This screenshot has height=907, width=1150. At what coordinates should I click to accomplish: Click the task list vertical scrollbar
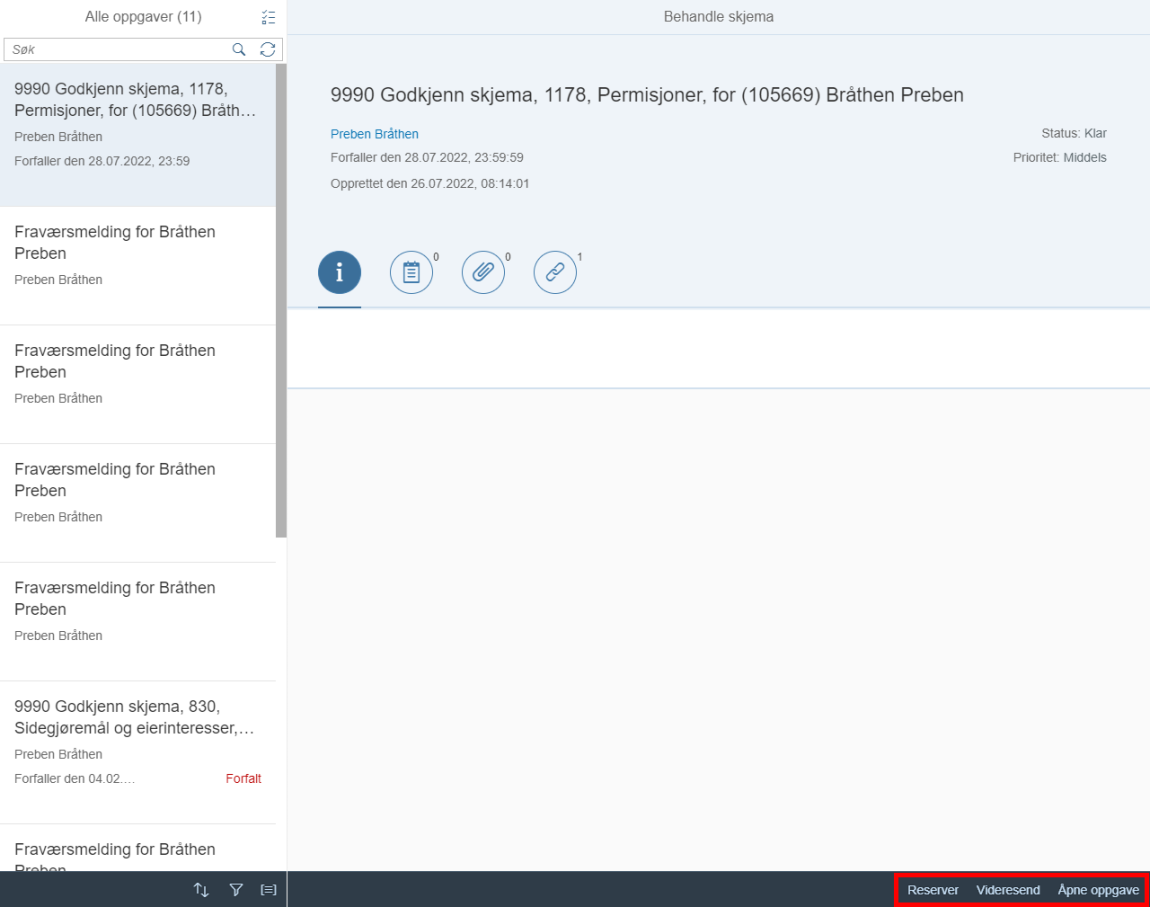click(x=281, y=301)
